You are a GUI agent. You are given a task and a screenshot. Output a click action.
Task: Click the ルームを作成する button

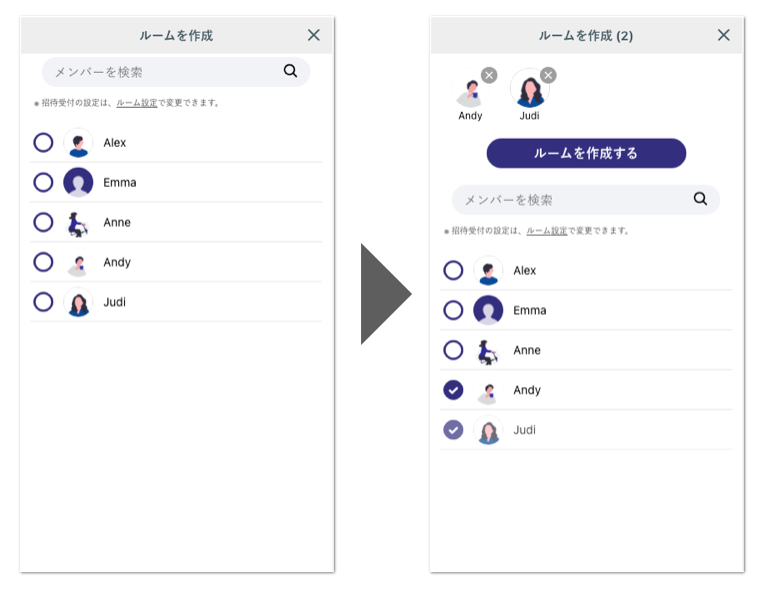pyautogui.click(x=586, y=153)
